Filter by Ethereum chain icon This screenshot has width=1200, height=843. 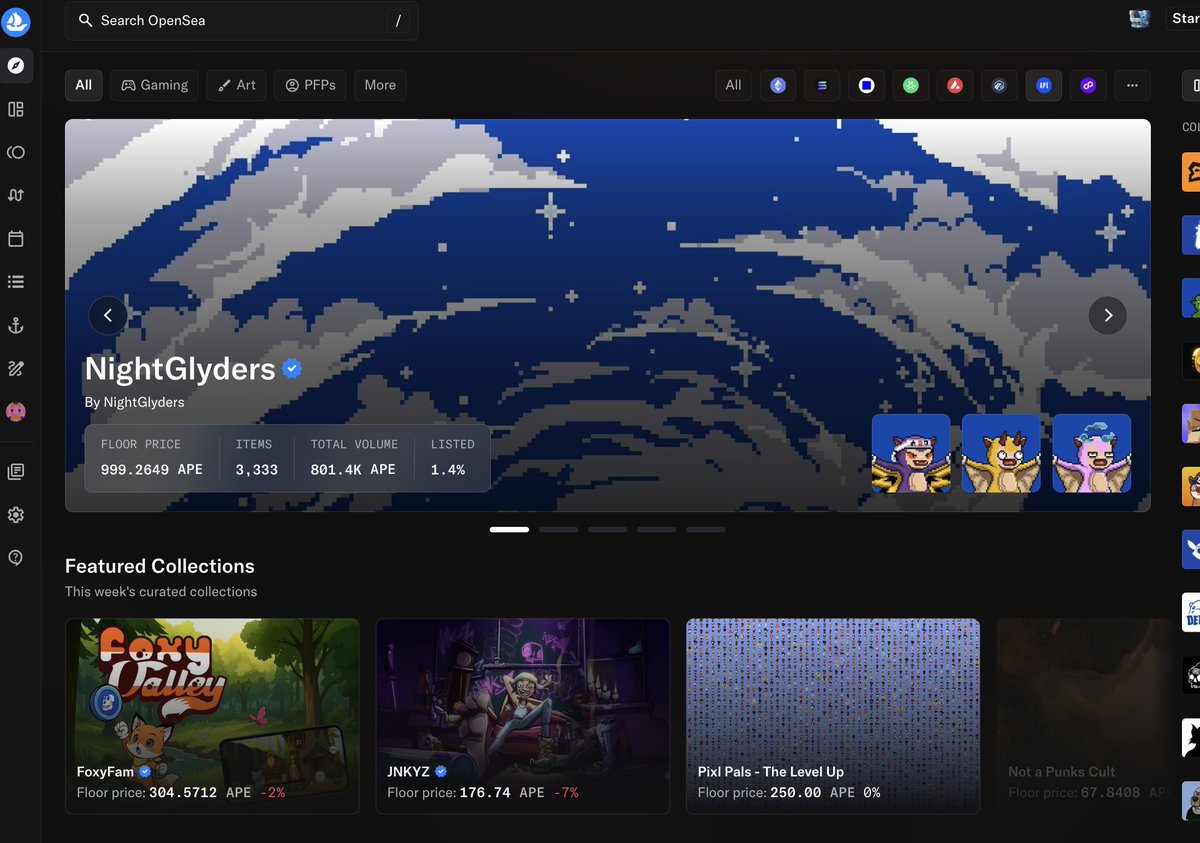click(x=778, y=85)
